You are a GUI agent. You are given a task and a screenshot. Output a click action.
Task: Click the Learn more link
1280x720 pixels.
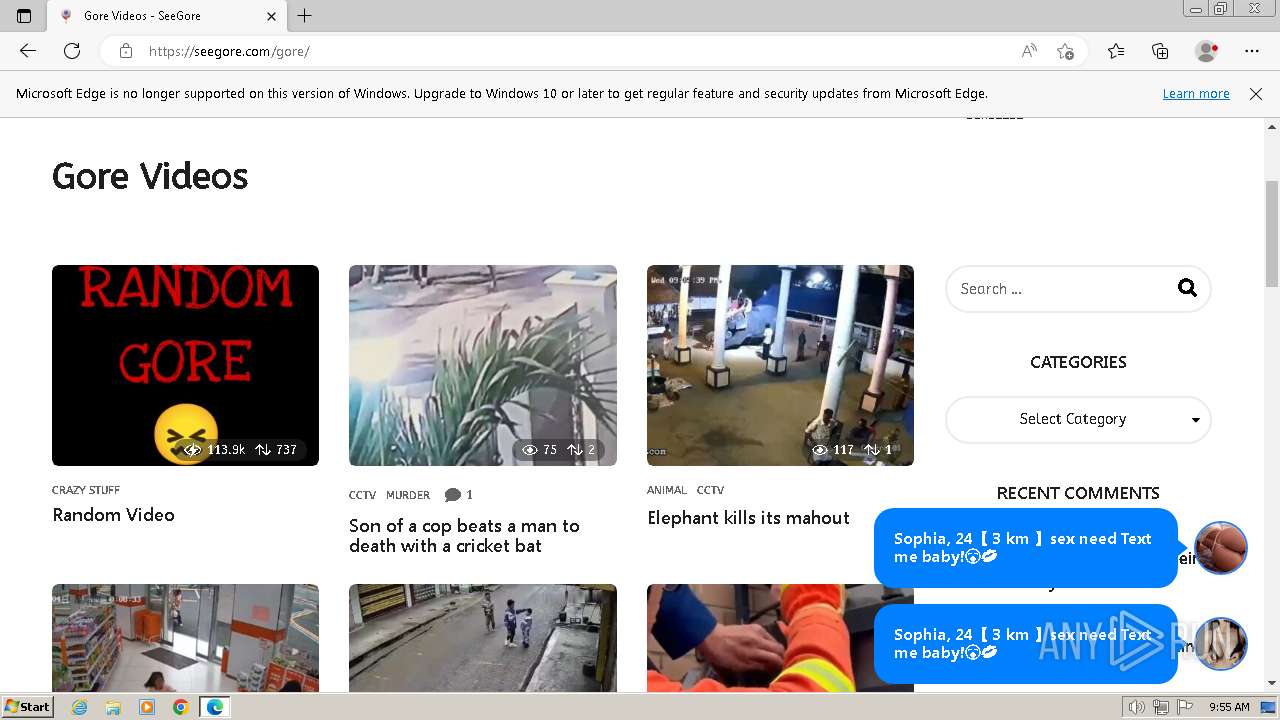(x=1196, y=94)
